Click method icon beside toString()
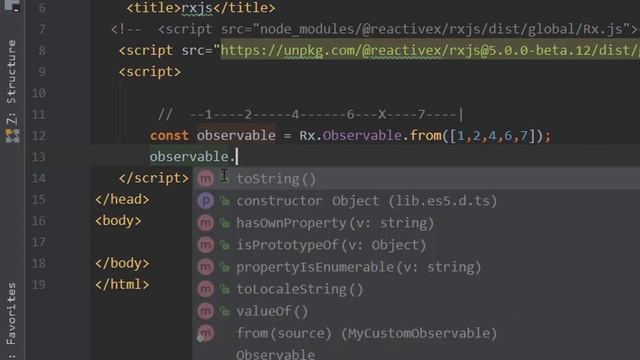 [205, 178]
